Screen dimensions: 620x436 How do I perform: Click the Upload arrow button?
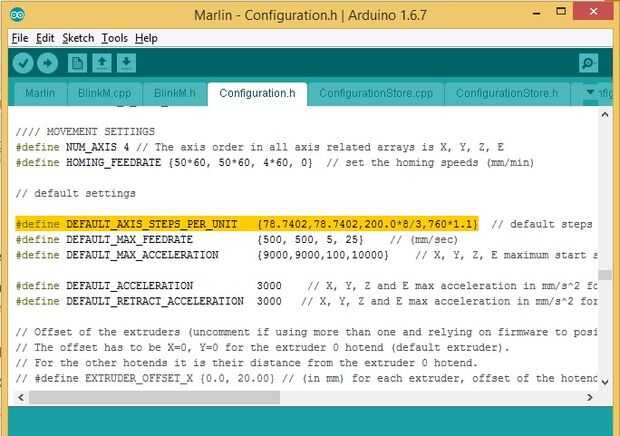point(47,63)
